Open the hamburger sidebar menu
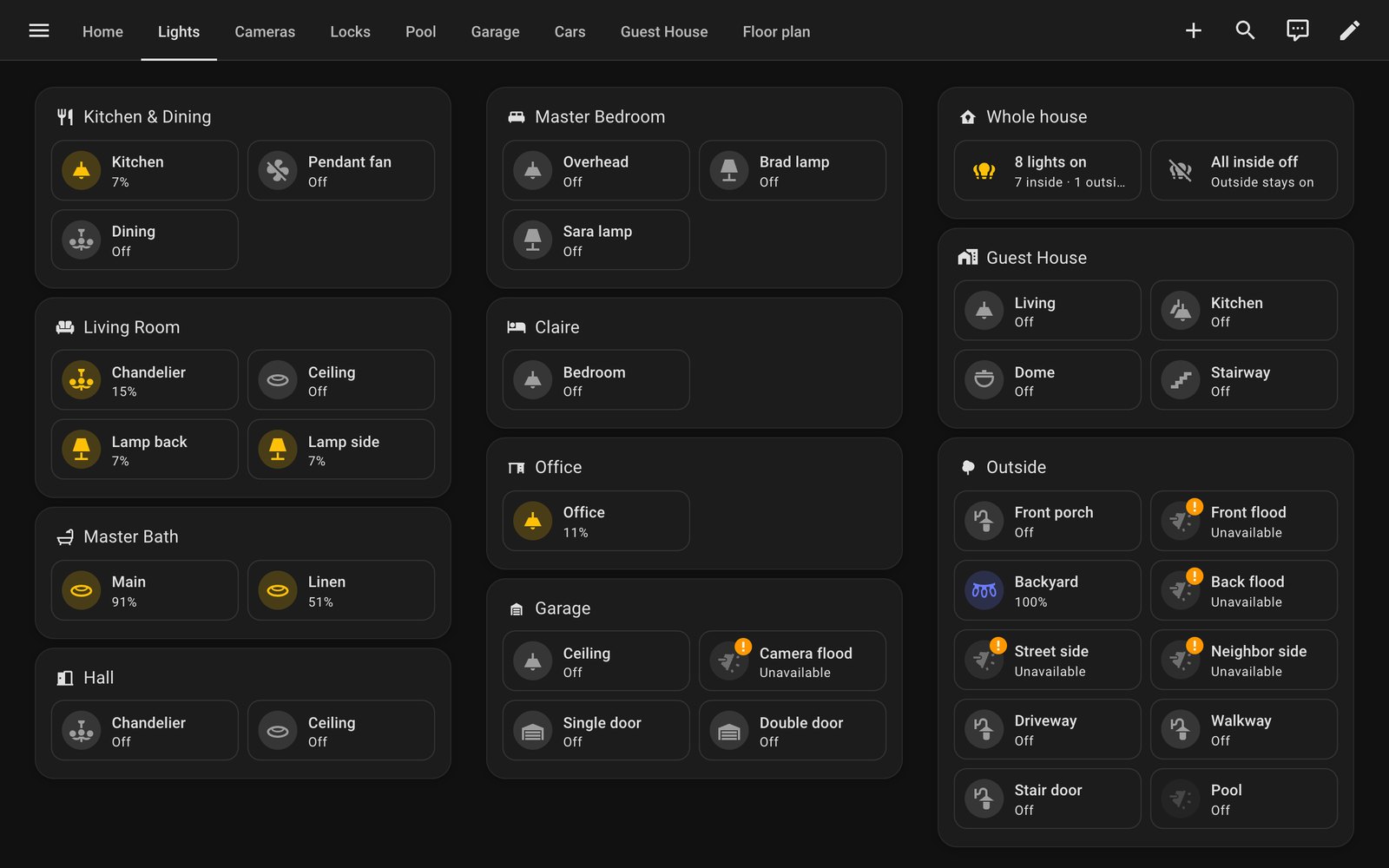 coord(39,31)
